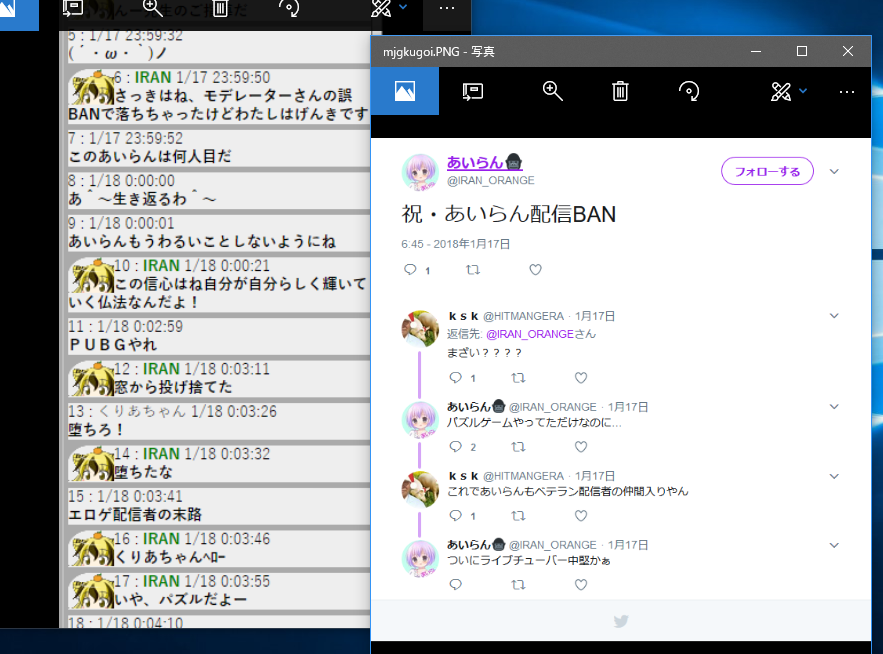Open the three-dot more options menu

(x=847, y=91)
